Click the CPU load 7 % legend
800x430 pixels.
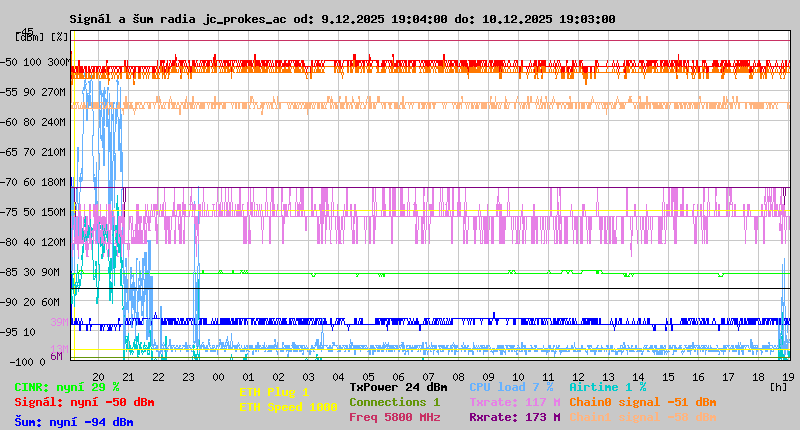point(510,386)
